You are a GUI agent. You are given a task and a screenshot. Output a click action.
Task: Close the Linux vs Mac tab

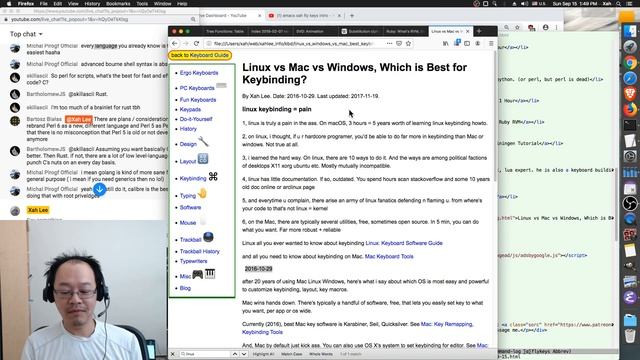click(468, 31)
